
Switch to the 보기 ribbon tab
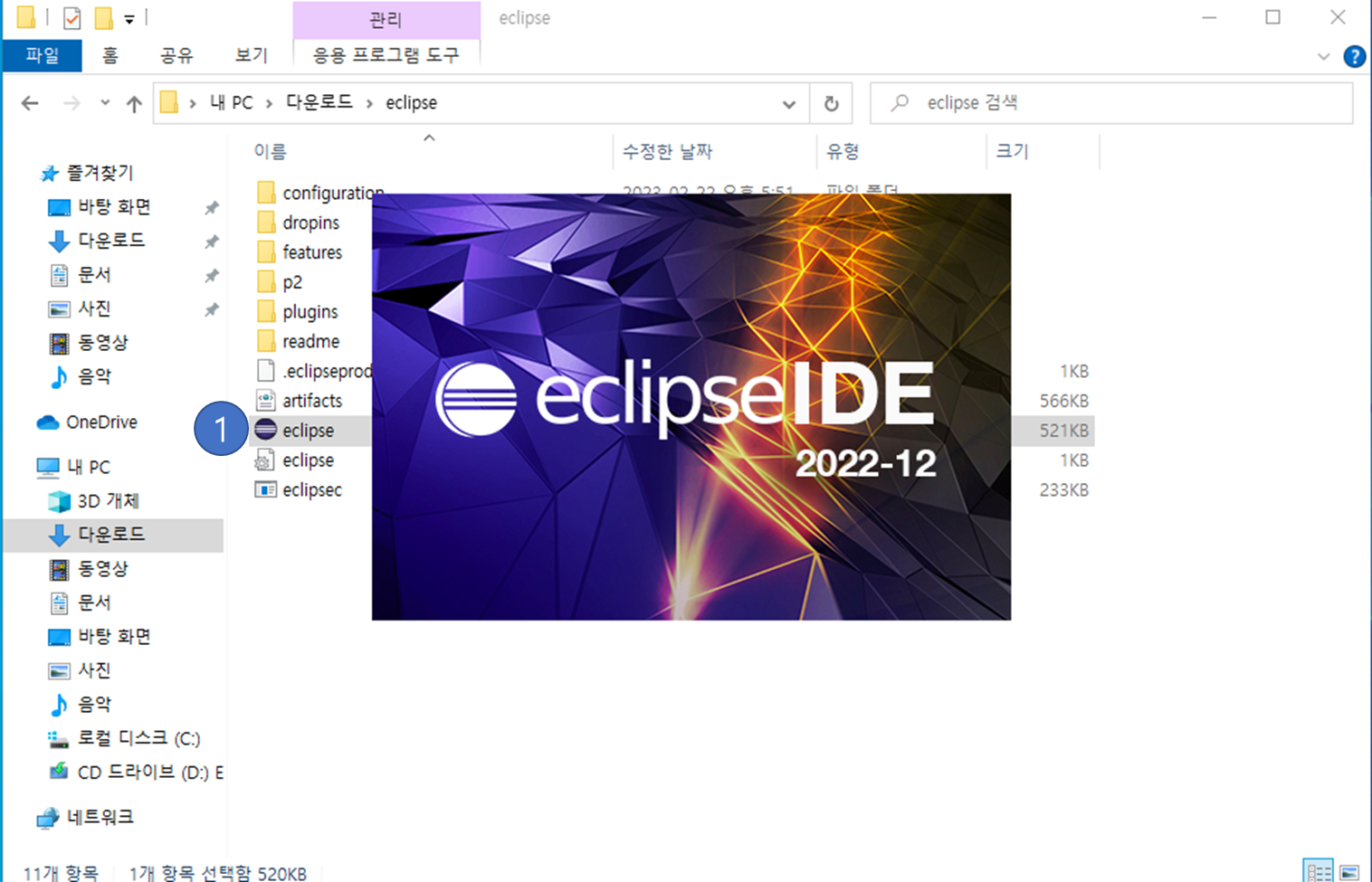click(251, 55)
